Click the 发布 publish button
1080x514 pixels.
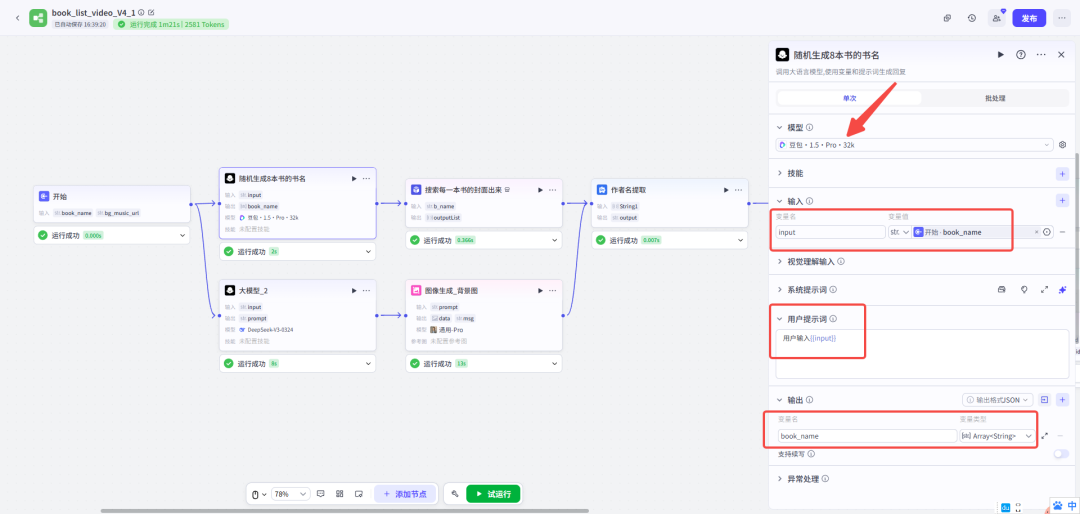coord(1028,18)
